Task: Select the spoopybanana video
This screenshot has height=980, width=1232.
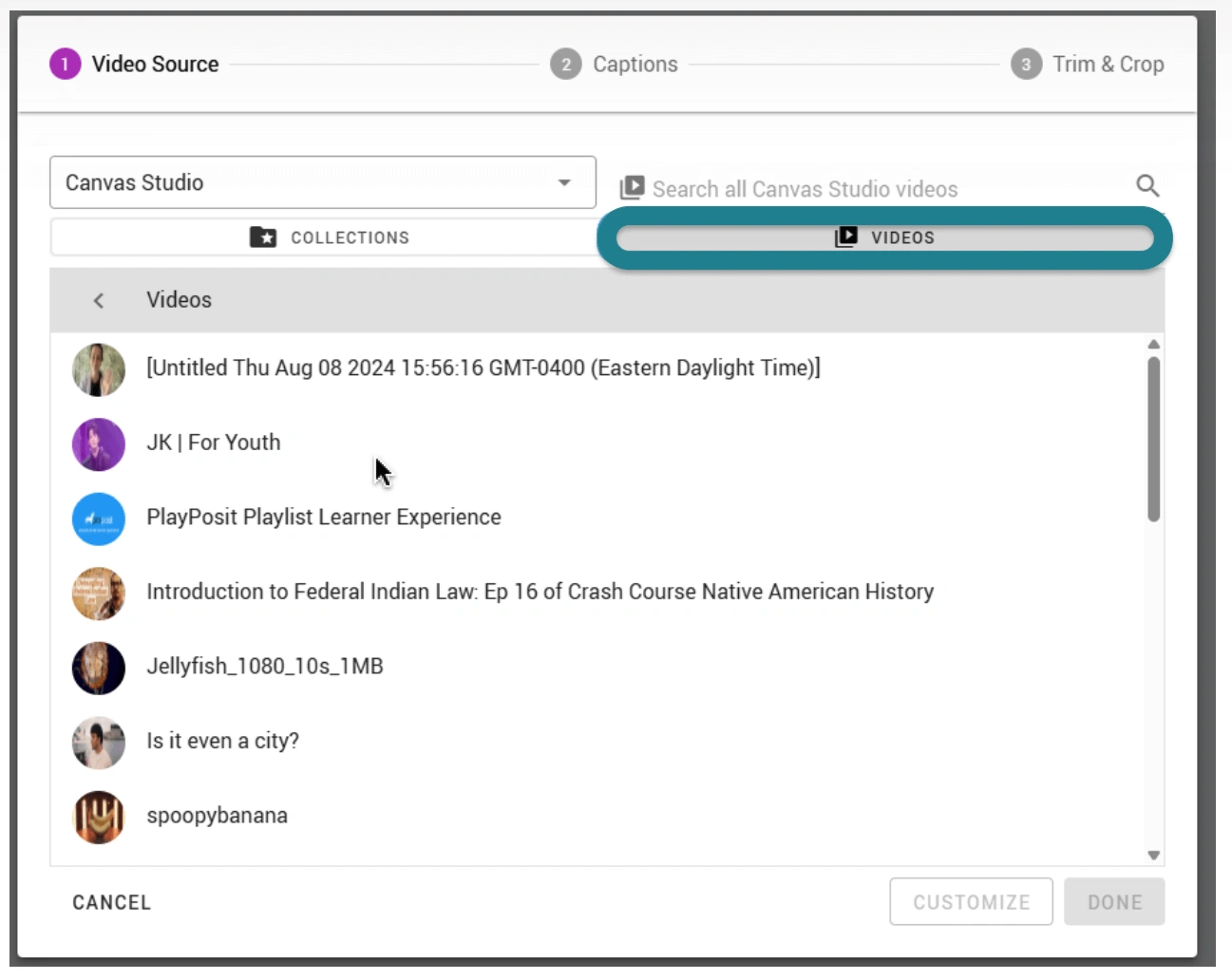Action: 598,817
